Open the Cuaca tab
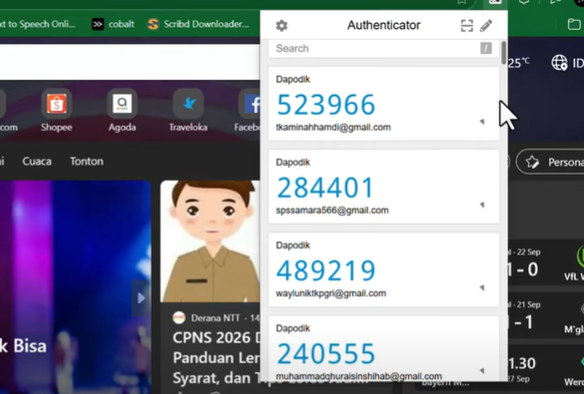 [x=37, y=161]
